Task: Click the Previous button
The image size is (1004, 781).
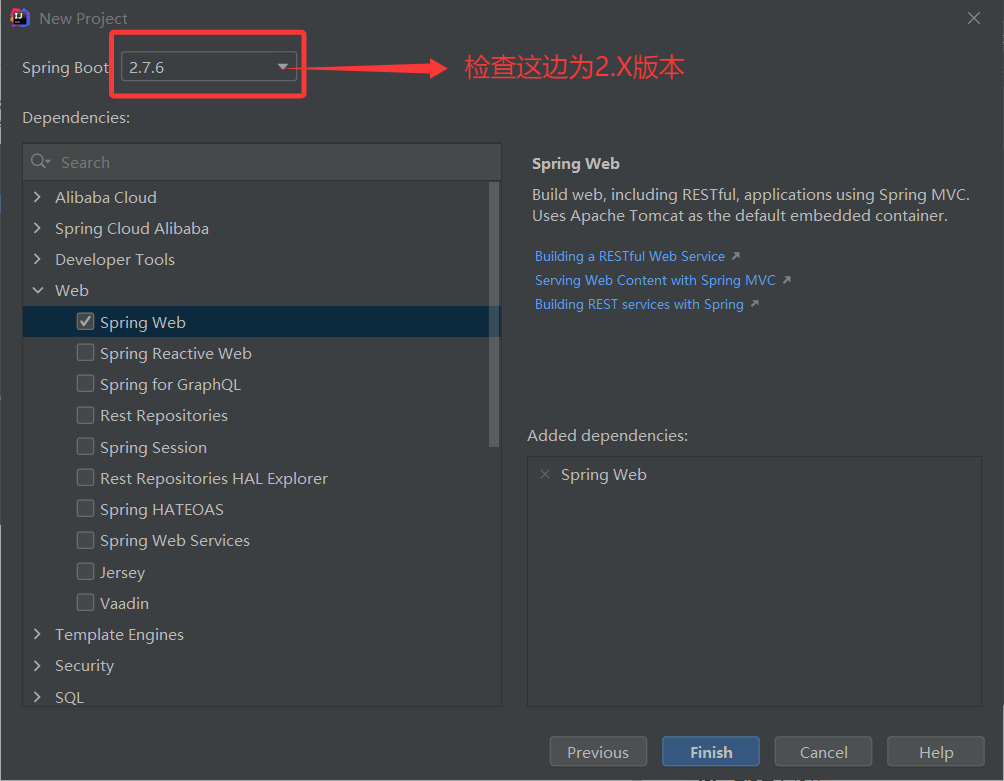Action: pyautogui.click(x=598, y=752)
